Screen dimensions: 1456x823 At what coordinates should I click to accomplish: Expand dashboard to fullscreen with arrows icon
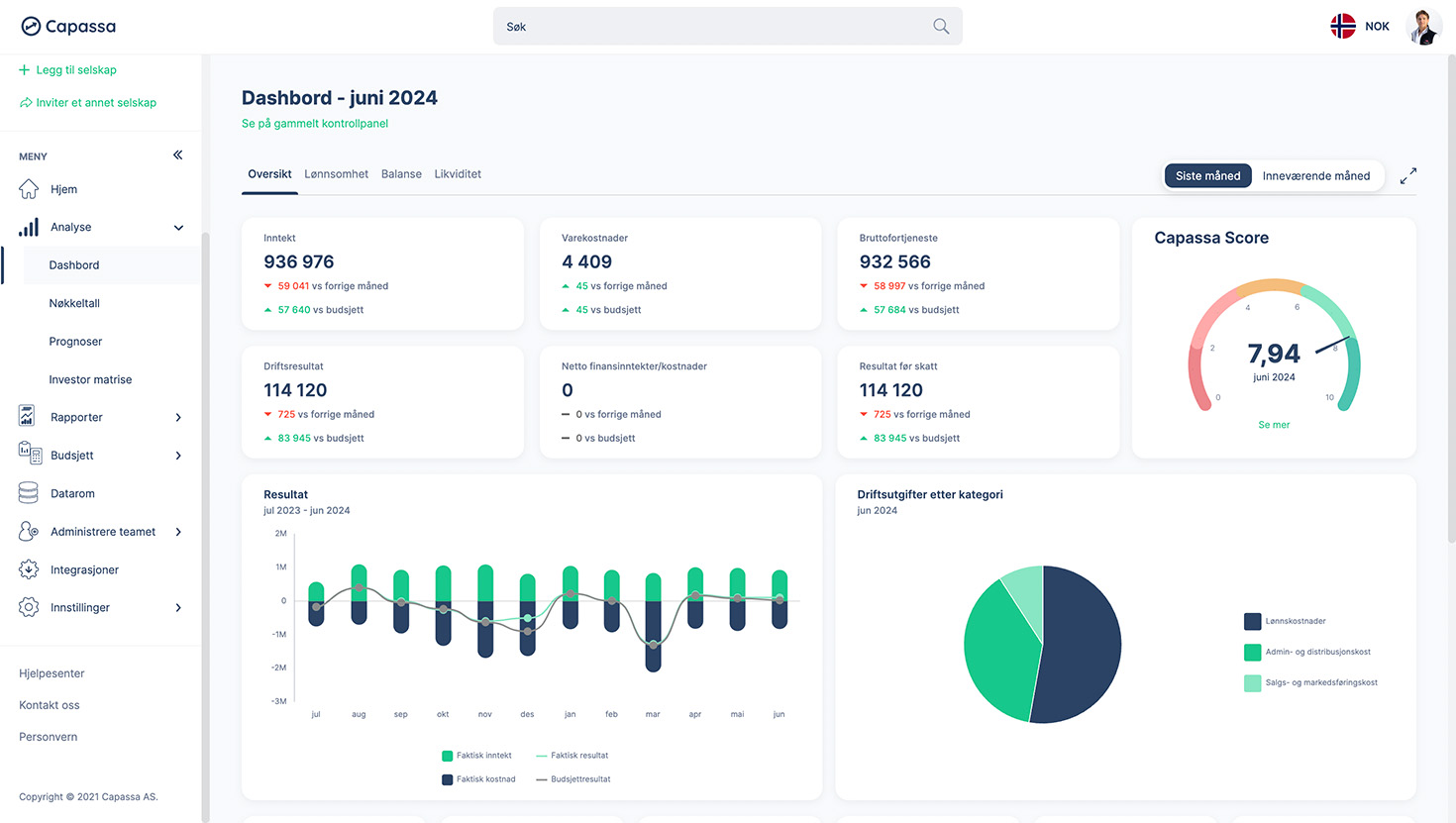pyautogui.click(x=1407, y=176)
